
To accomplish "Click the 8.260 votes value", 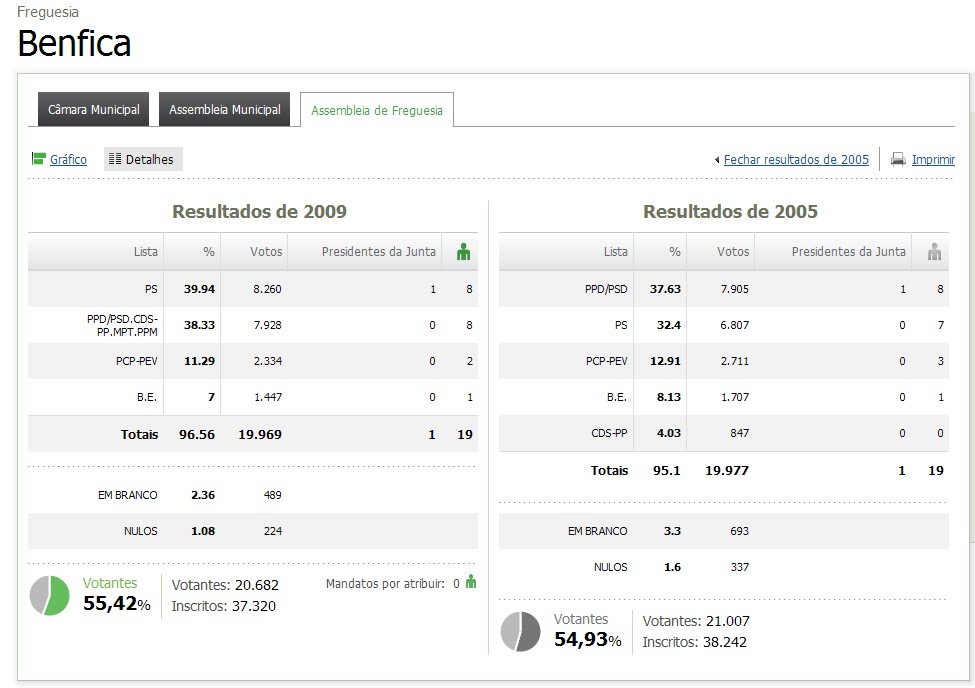I will 267,289.
